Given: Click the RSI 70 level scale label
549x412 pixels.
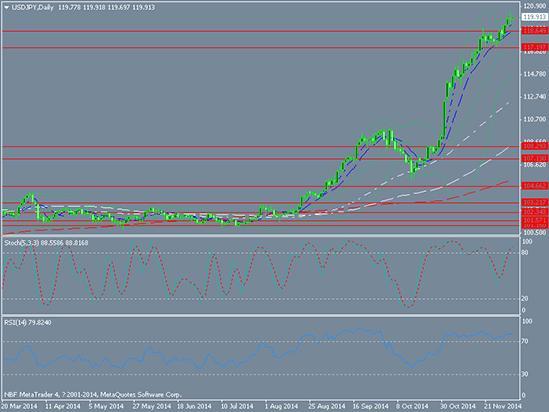Looking at the screenshot, I should coord(526,341).
